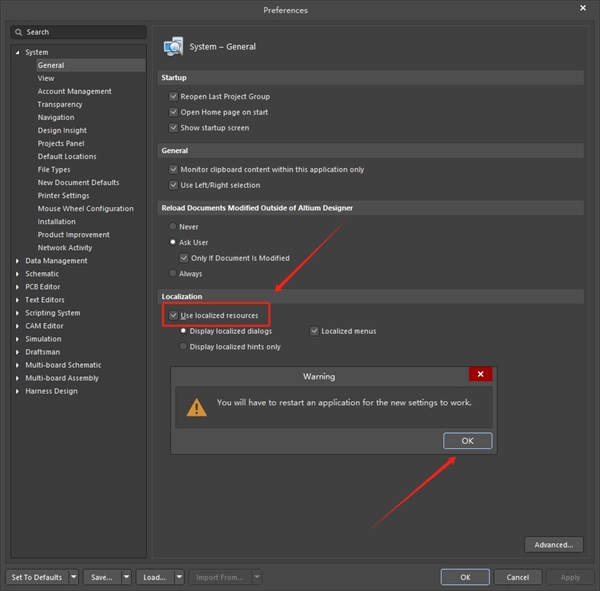
Task: Uncheck Reopen Last Project Group
Action: 174,97
